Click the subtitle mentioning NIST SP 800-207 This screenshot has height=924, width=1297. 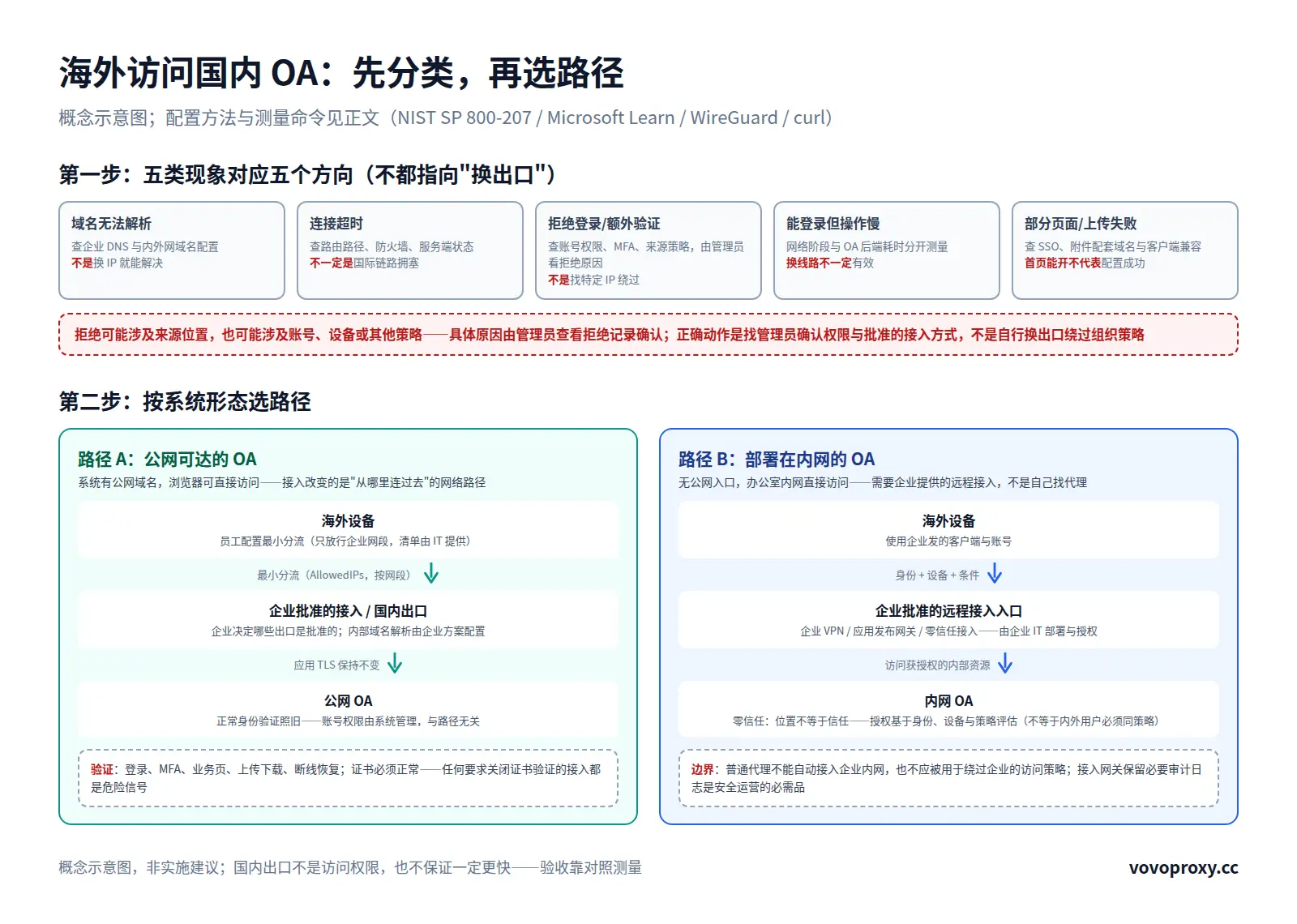click(446, 118)
